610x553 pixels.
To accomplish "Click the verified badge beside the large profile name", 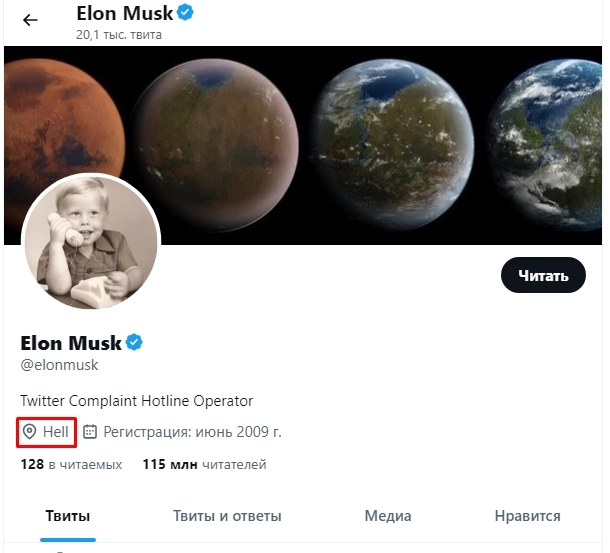I will (134, 343).
